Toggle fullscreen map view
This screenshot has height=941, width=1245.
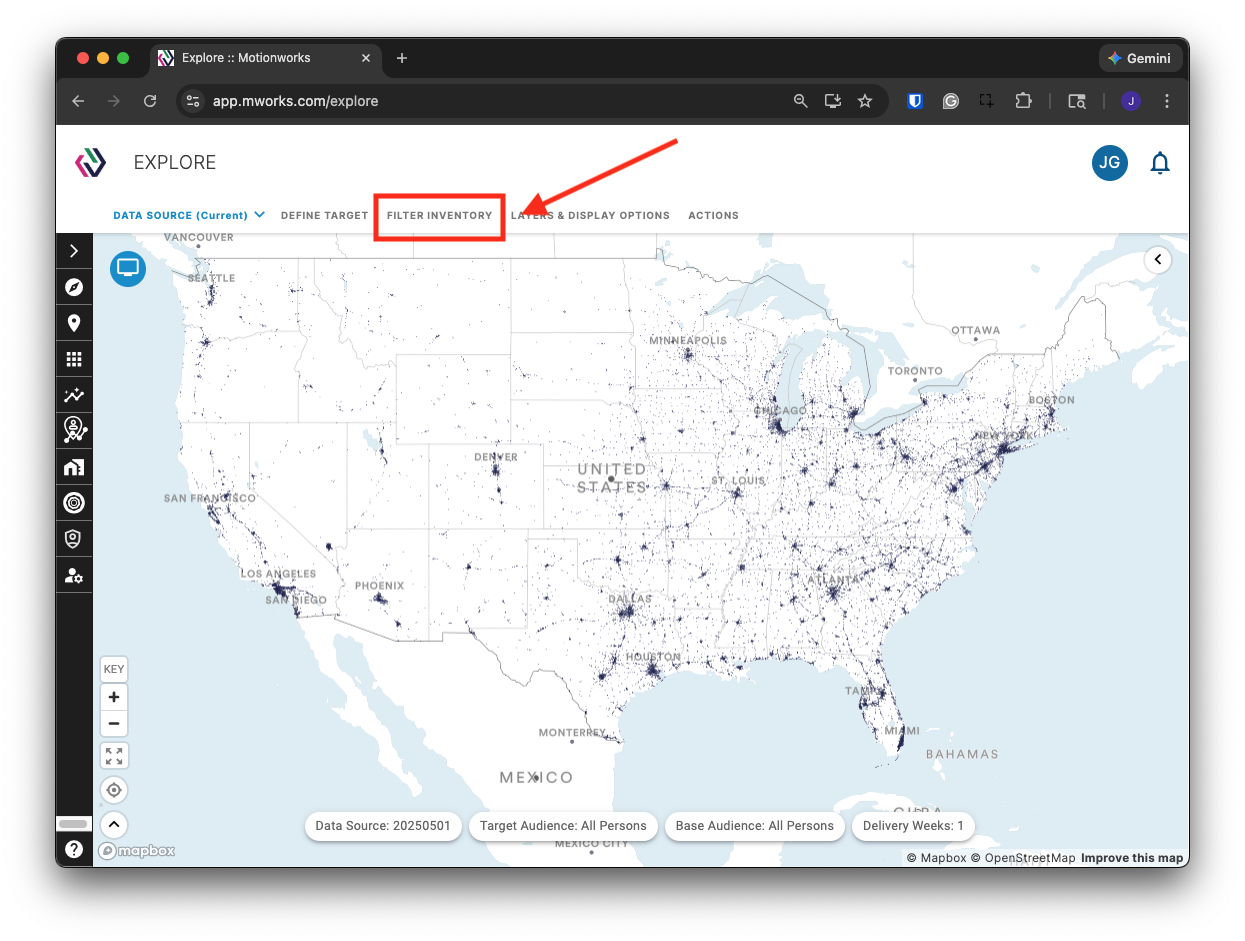(x=114, y=756)
